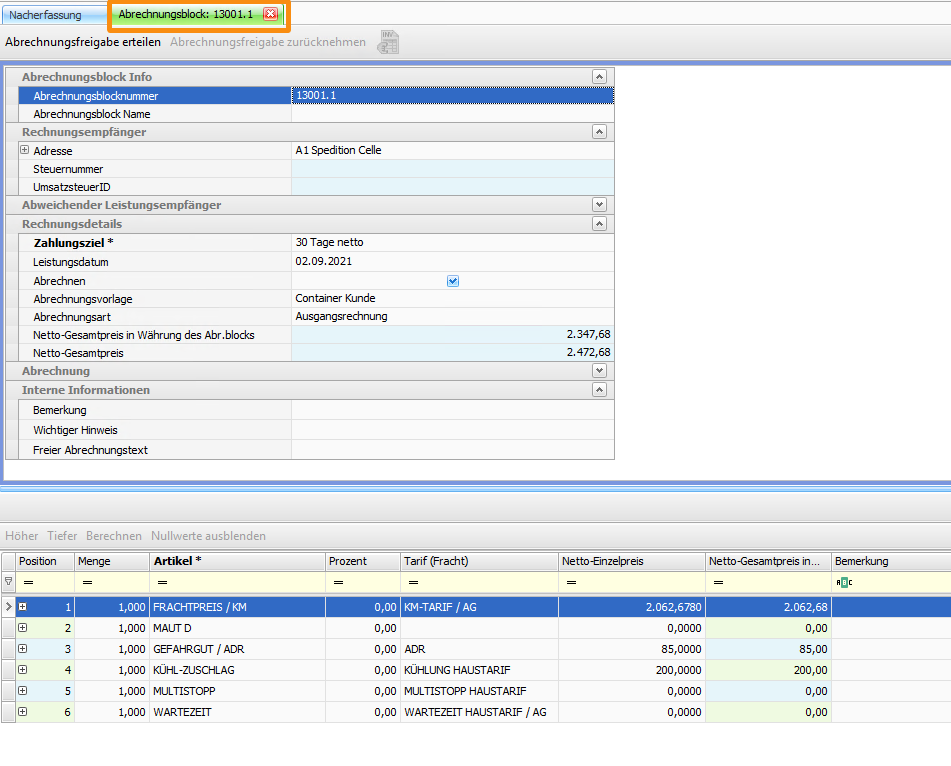Click the equals filter icon under Netto-Einzelpreis
The width and height of the screenshot is (951, 766).
coord(570,582)
